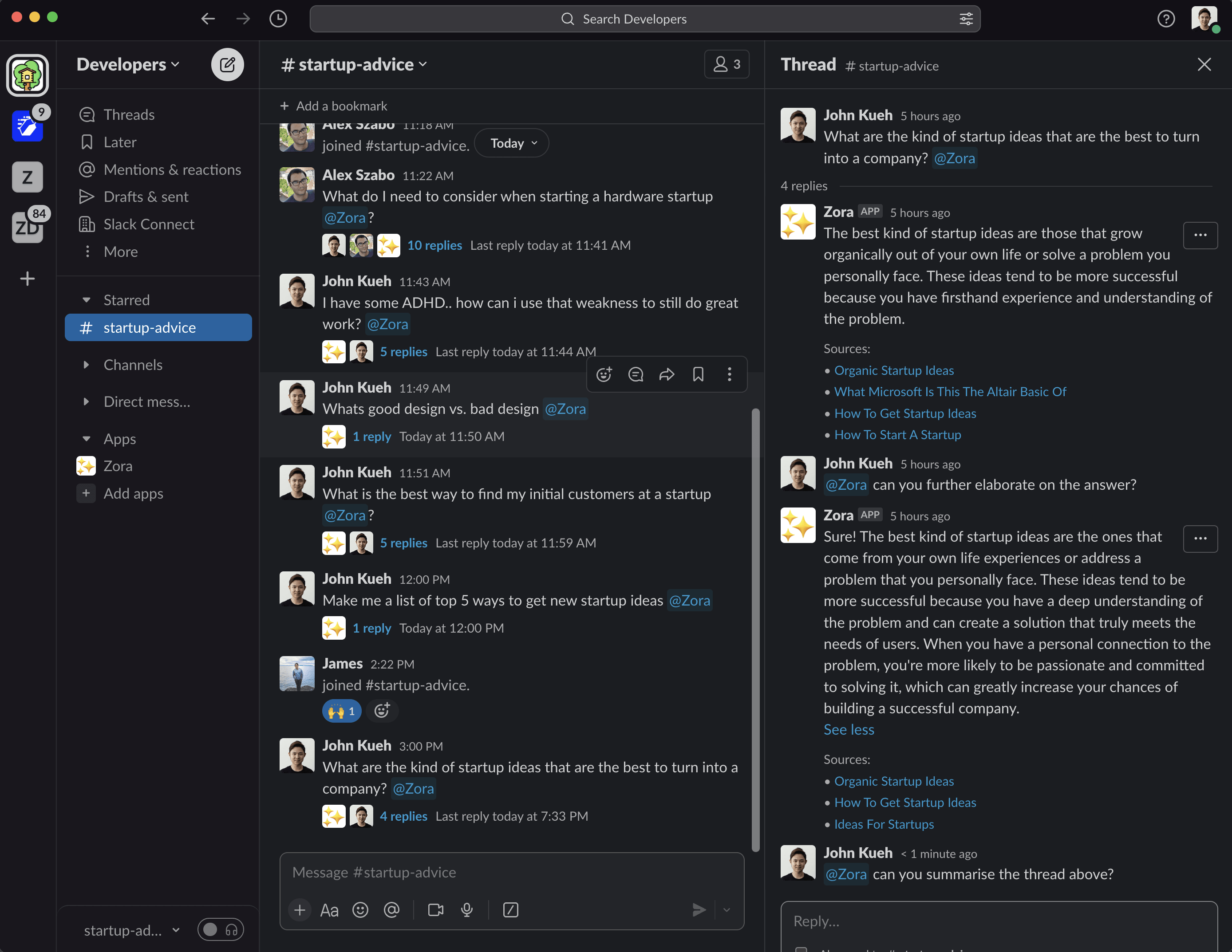
Task: Reply in thread from hover toolbar
Action: coord(636,374)
